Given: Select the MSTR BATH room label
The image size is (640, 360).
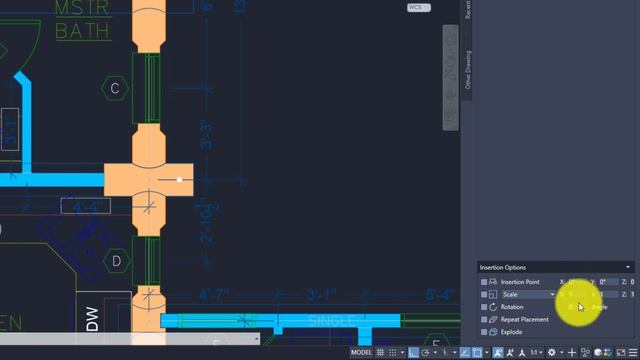Looking at the screenshot, I should [82, 20].
